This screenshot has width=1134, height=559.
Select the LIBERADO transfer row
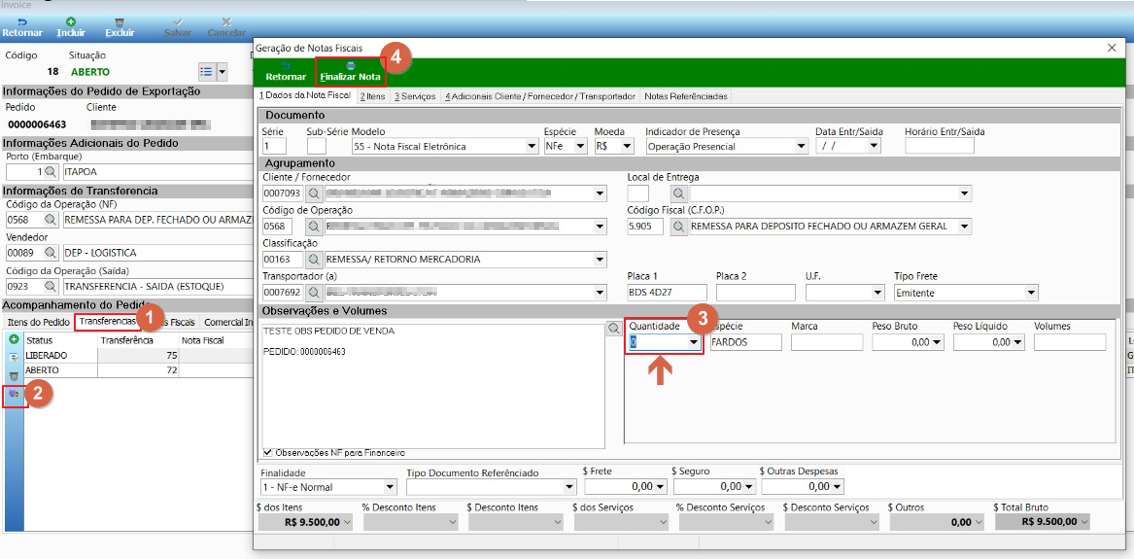(137, 356)
